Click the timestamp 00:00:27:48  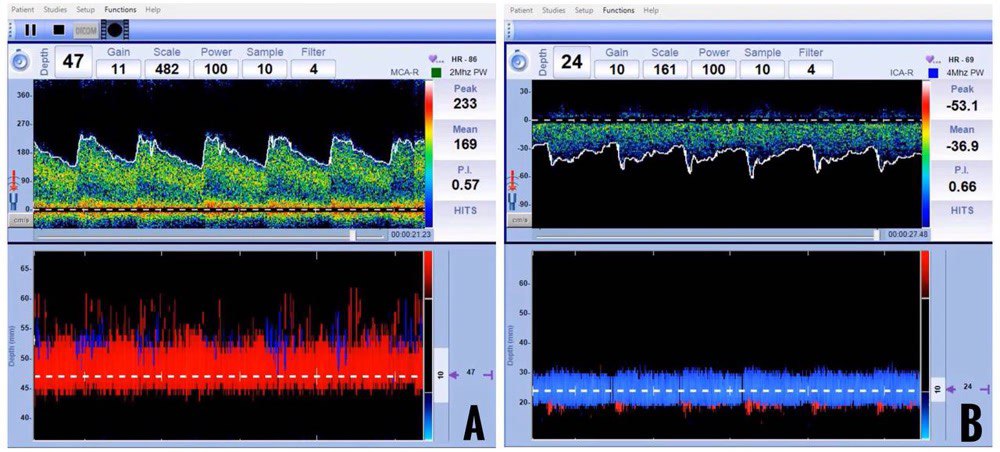pos(907,235)
